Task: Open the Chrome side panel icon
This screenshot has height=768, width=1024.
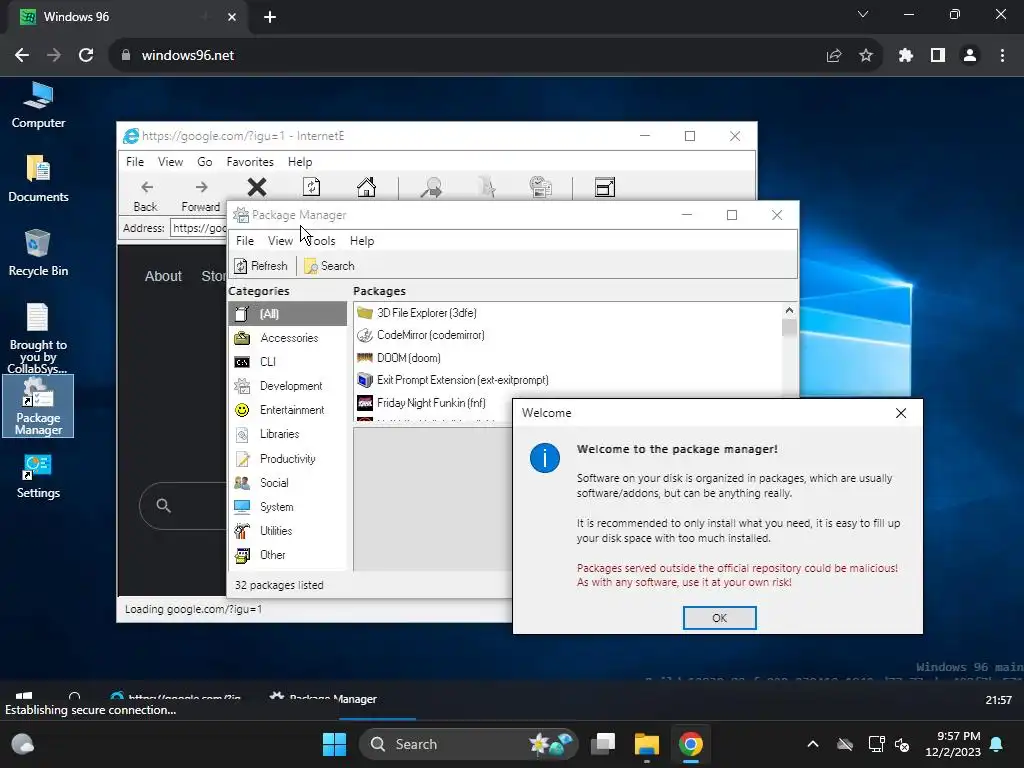Action: point(938,56)
